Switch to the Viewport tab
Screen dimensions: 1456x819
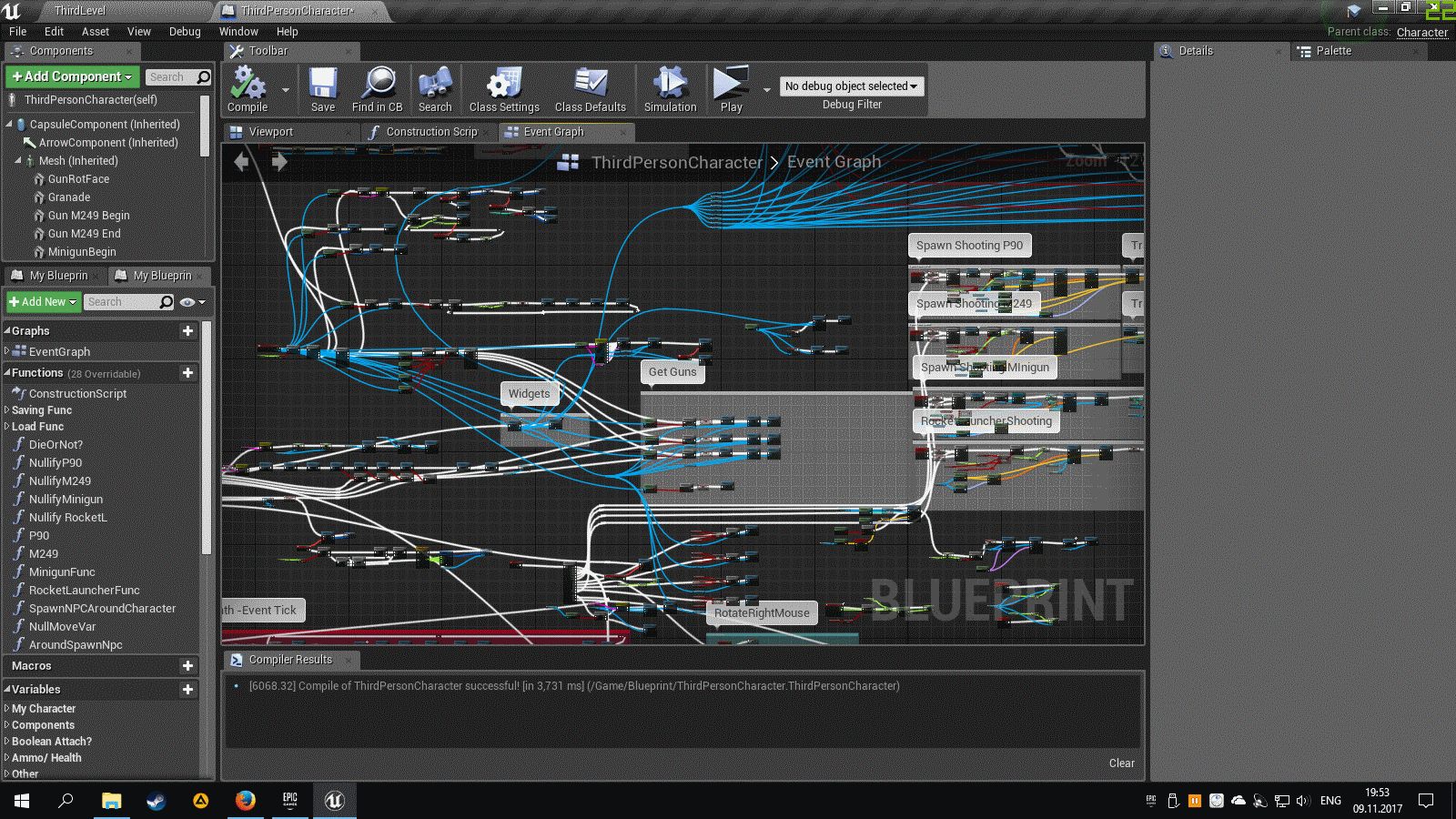pyautogui.click(x=271, y=132)
